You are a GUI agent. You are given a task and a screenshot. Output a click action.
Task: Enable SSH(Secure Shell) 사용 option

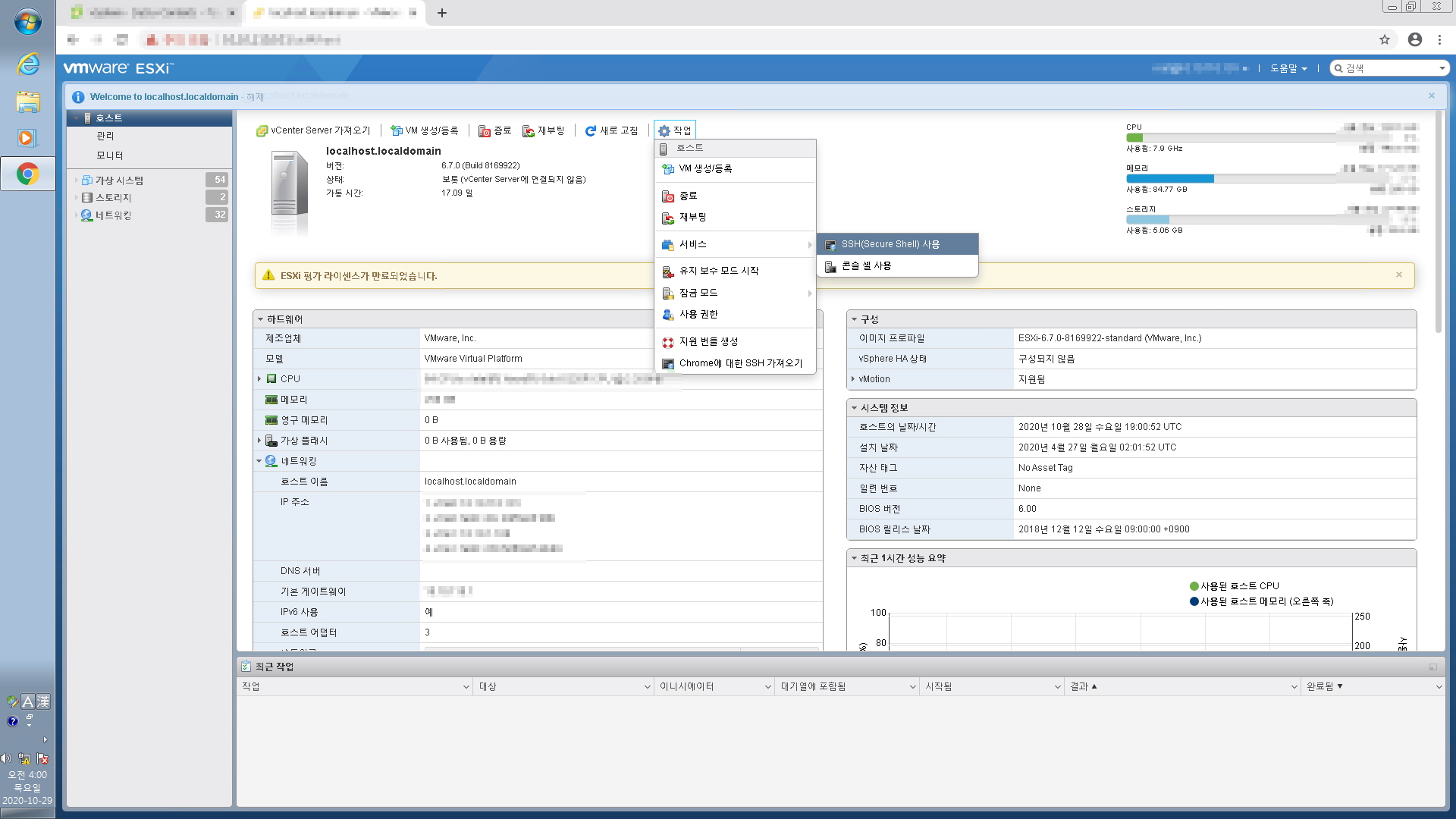[x=897, y=244]
